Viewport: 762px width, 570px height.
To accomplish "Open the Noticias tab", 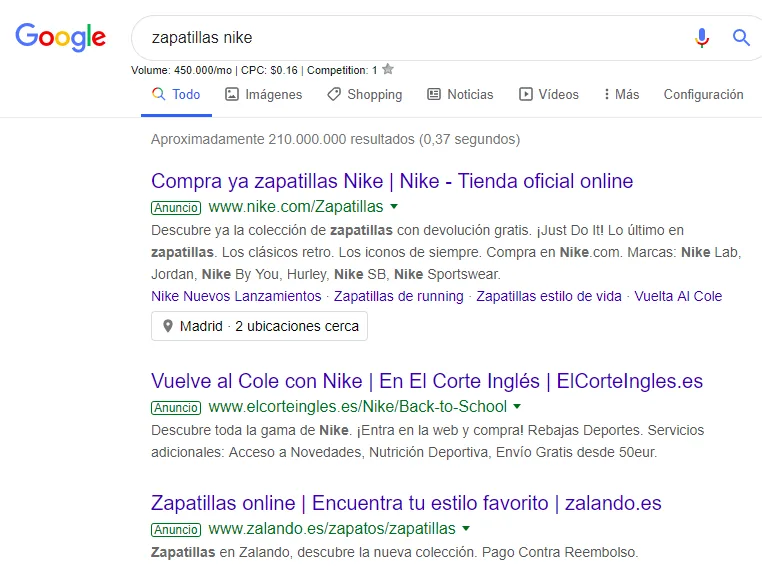I will coord(460,94).
